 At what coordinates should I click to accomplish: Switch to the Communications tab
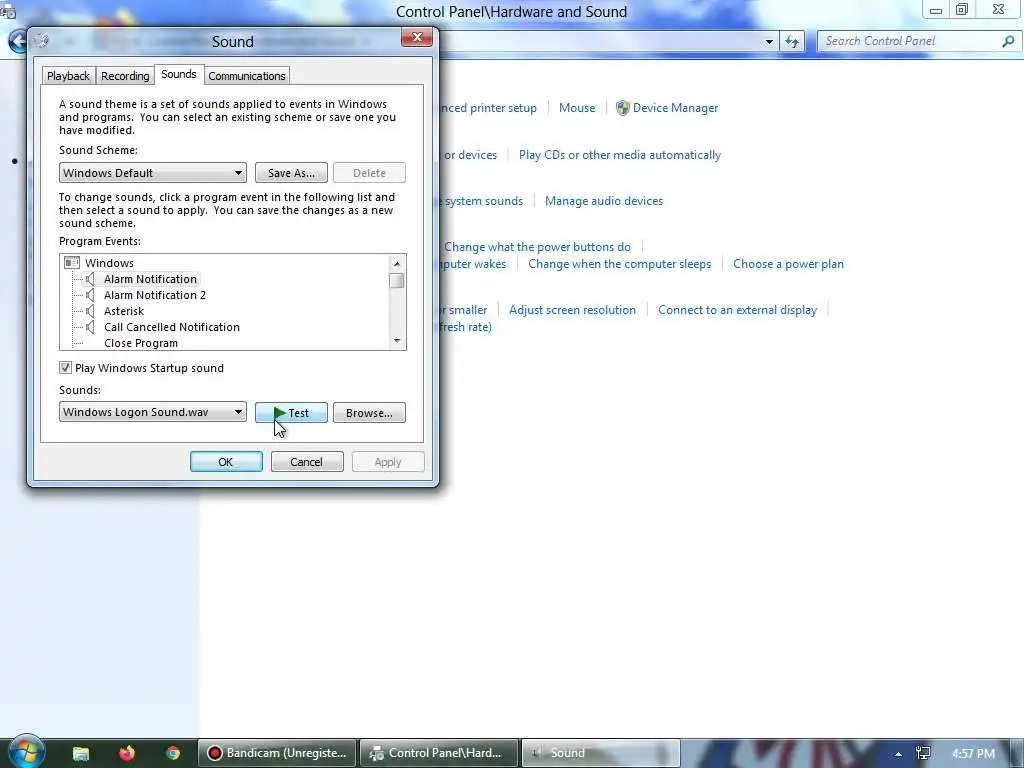pos(247,76)
